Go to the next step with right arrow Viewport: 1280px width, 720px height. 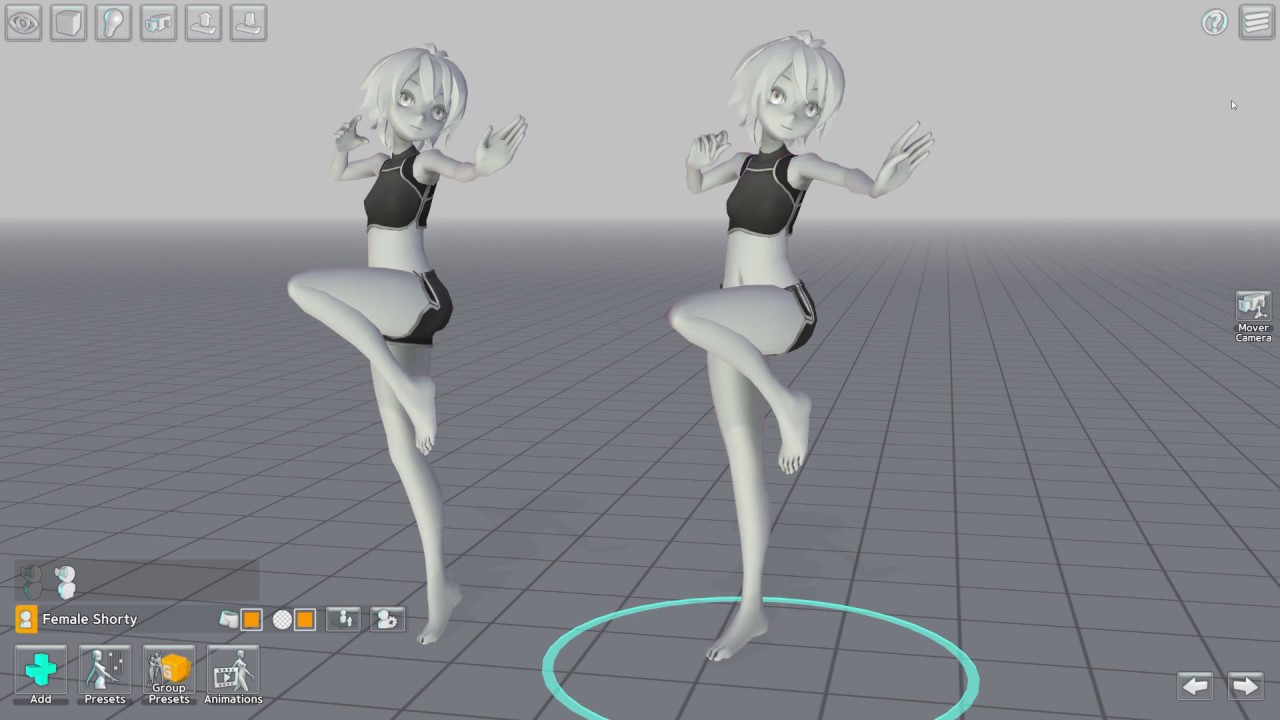tap(1245, 685)
